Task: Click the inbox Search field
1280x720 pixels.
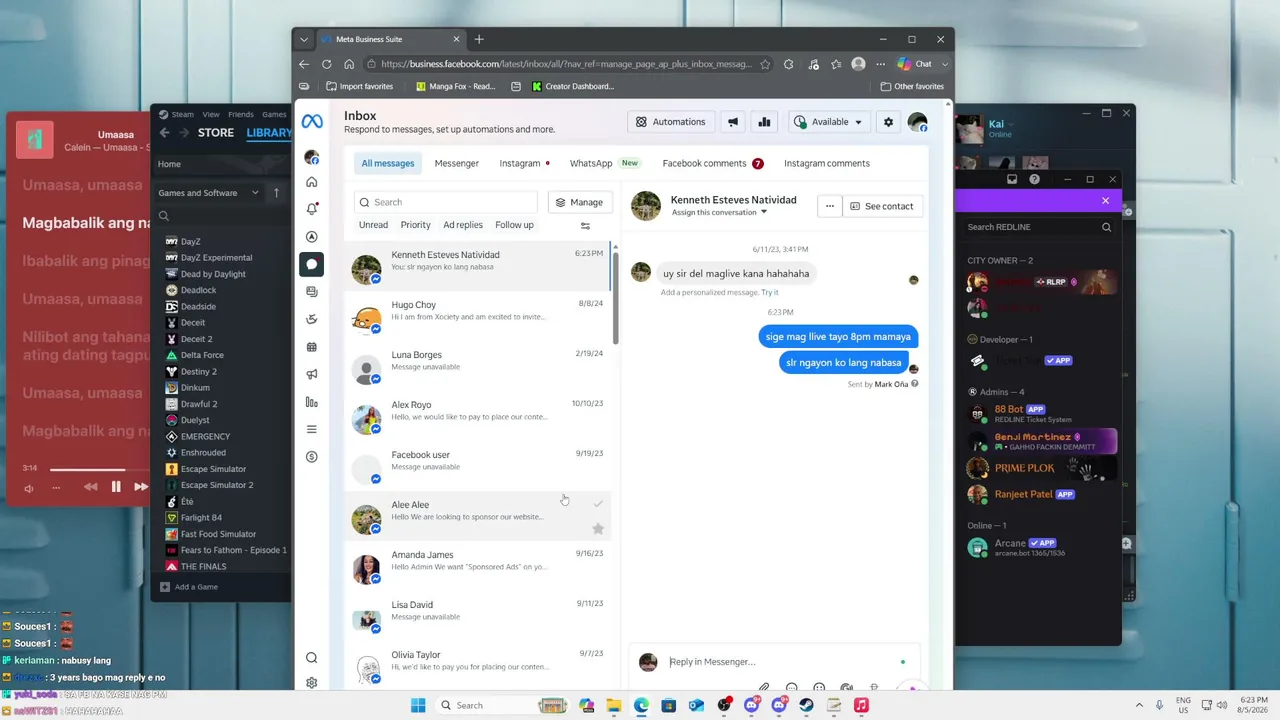Action: pyautogui.click(x=446, y=202)
